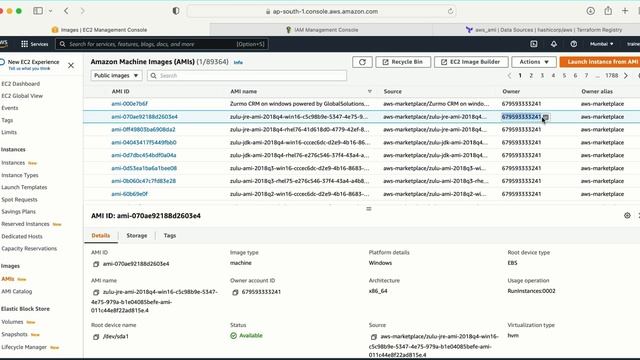Open ami-070ae92188d2603e4 link in table

(144, 117)
